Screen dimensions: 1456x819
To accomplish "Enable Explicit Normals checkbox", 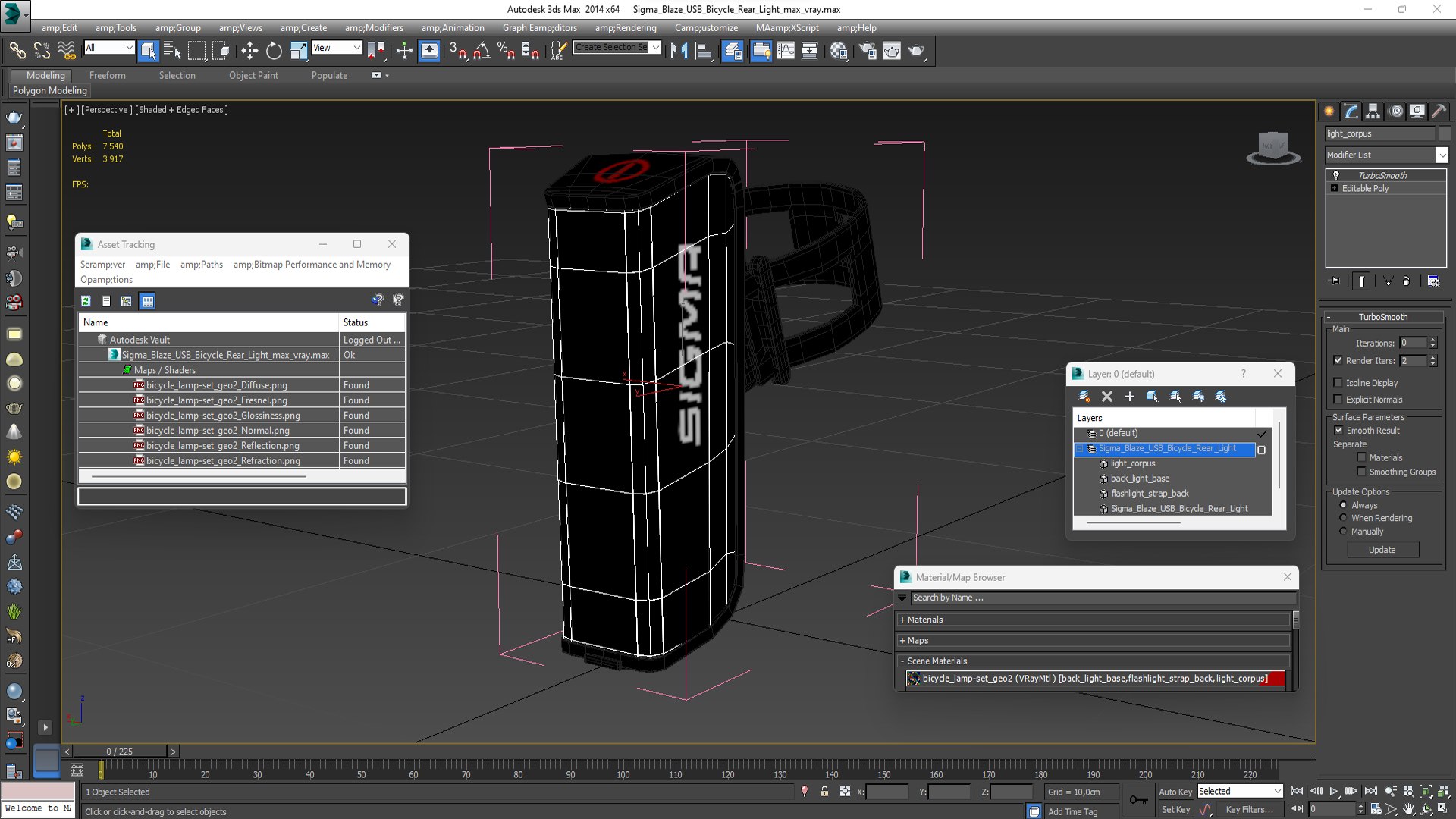I will point(1338,400).
